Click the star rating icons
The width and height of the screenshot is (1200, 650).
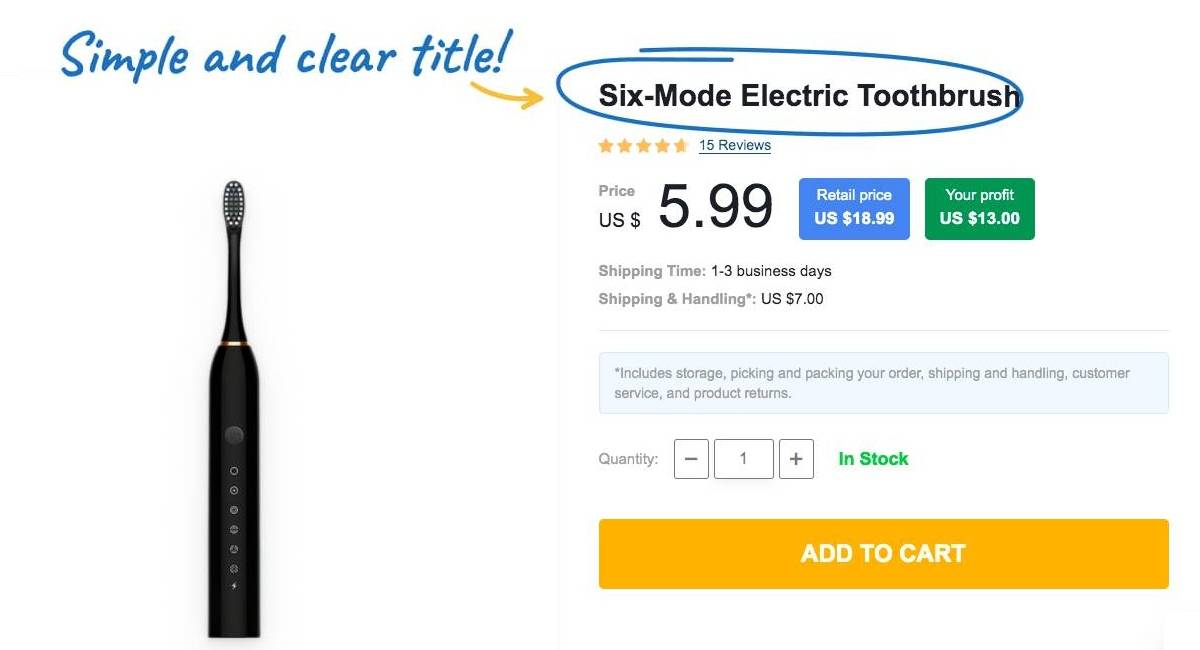click(643, 146)
